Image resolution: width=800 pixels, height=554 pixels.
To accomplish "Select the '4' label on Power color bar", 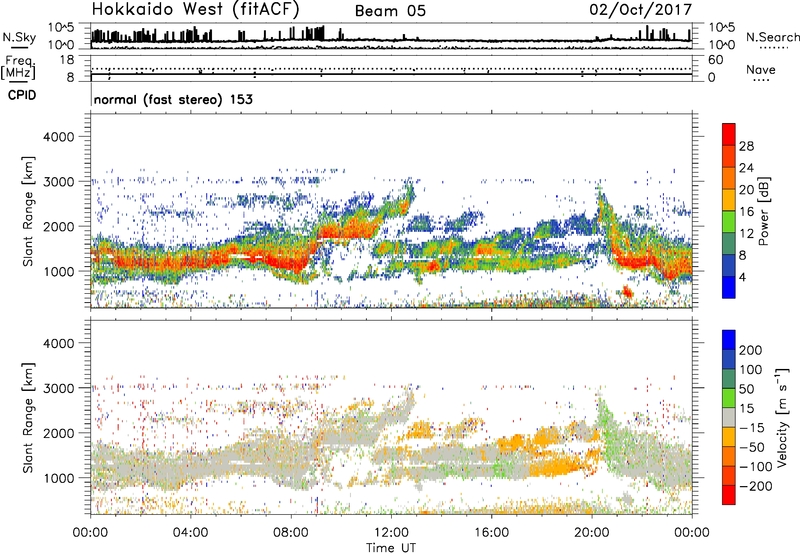I will click(743, 277).
